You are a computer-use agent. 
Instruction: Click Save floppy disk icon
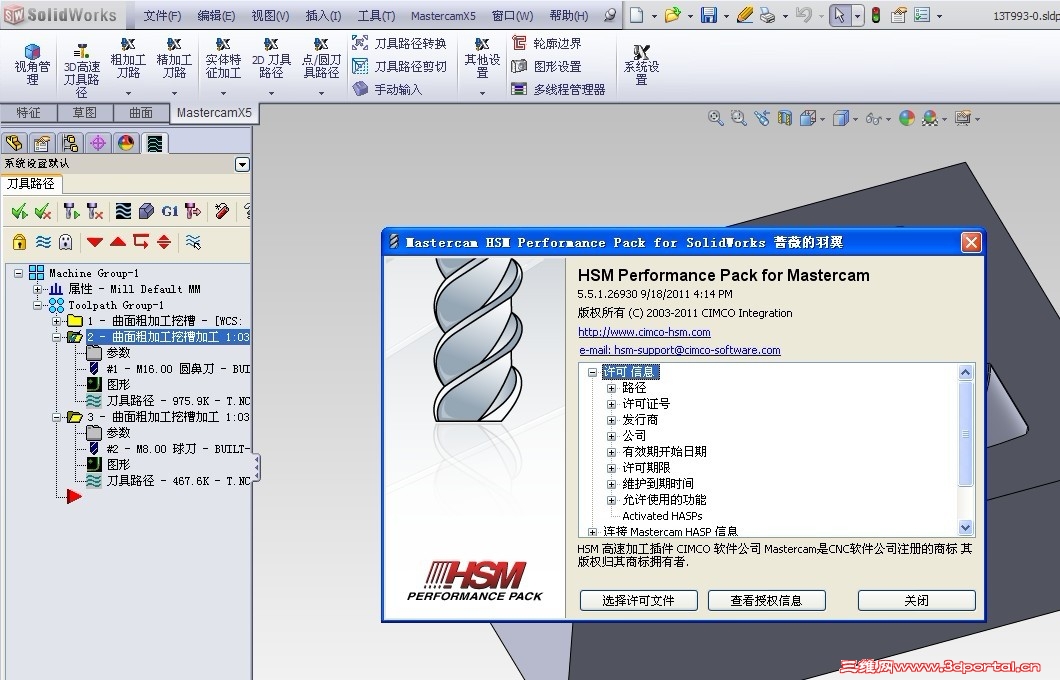point(708,15)
